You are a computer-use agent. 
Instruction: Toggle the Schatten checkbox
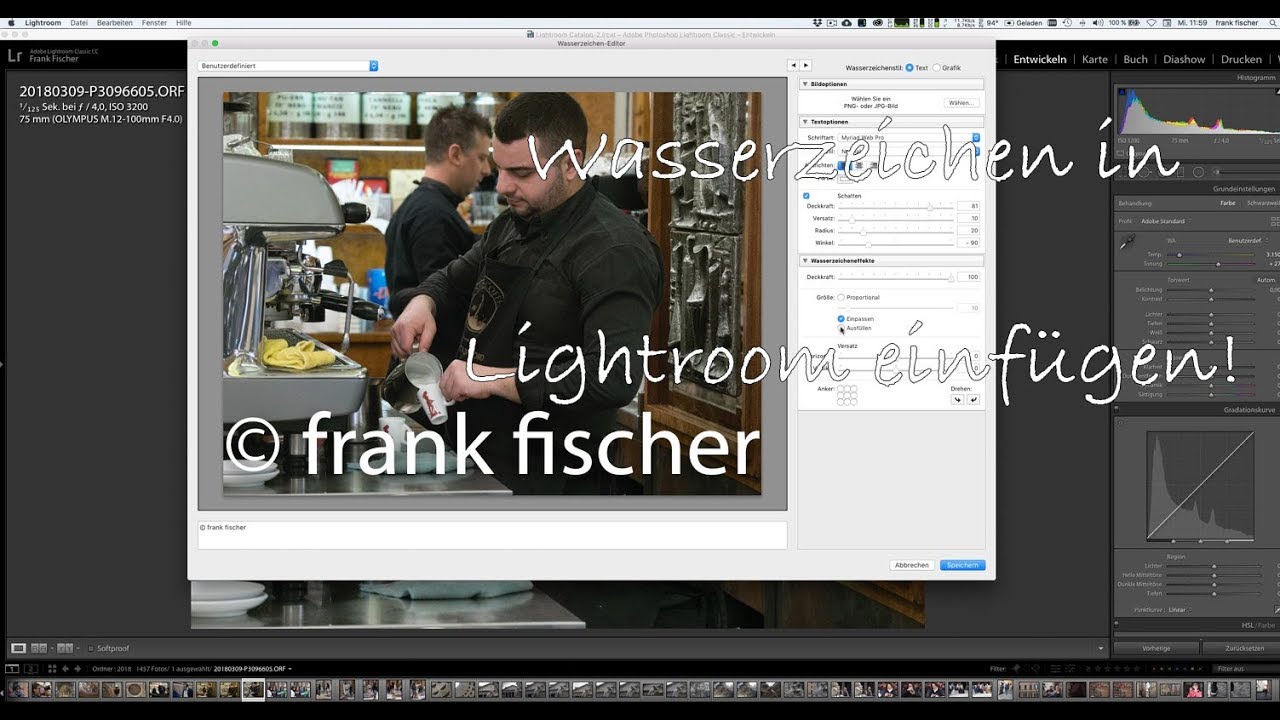[807, 196]
